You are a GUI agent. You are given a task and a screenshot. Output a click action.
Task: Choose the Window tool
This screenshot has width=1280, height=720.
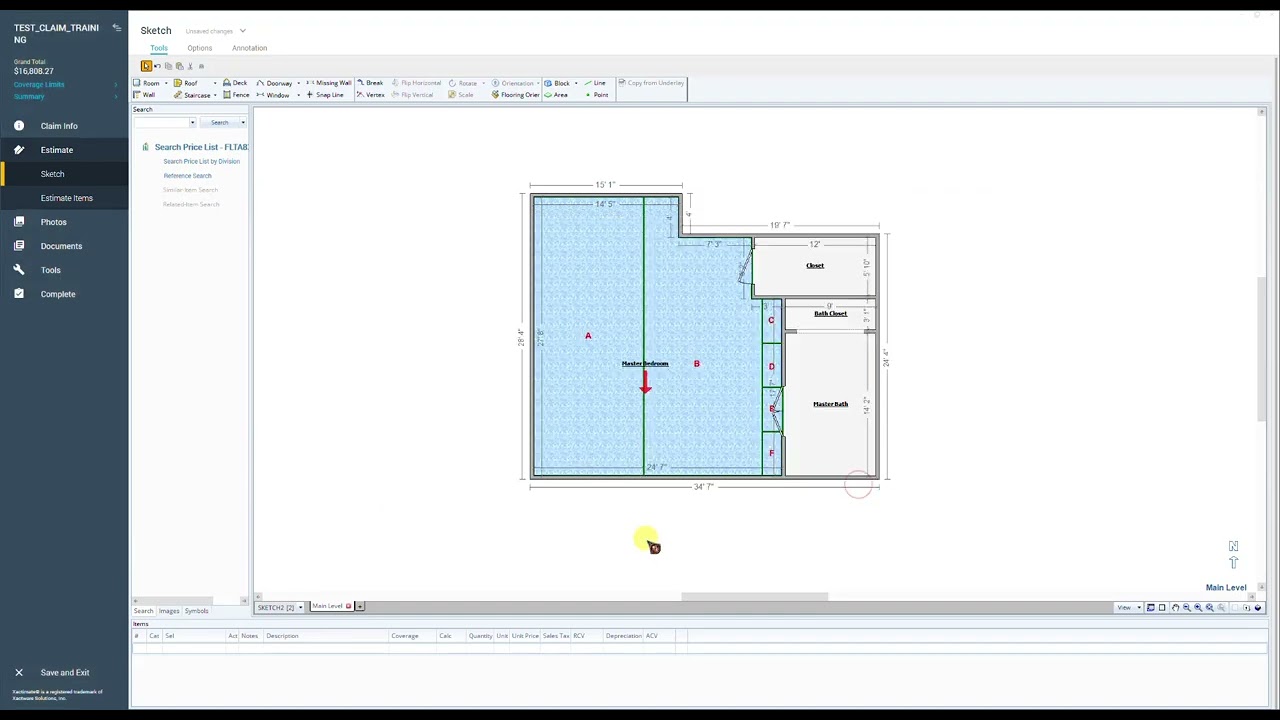point(273,95)
